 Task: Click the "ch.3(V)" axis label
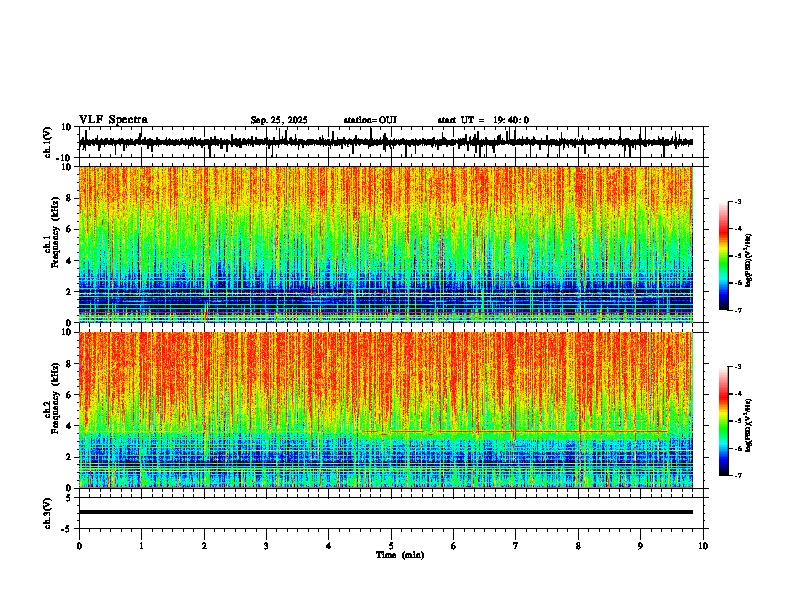click(x=48, y=513)
